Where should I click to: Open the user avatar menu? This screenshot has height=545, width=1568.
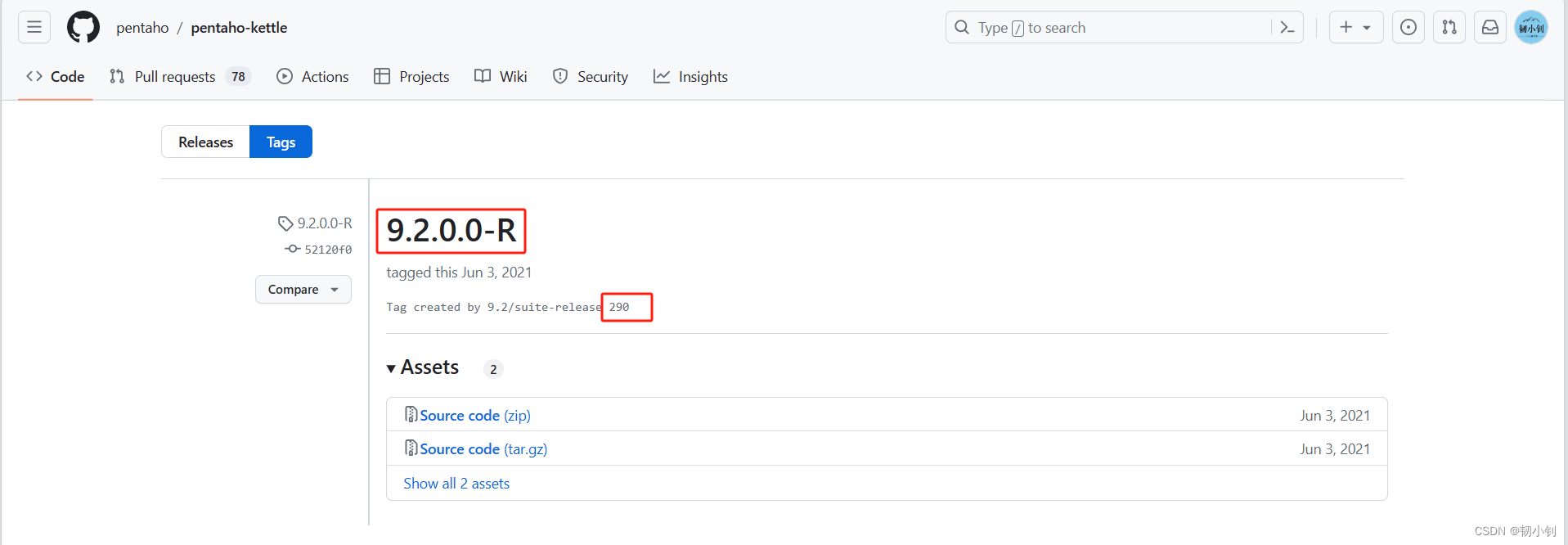[x=1531, y=27]
